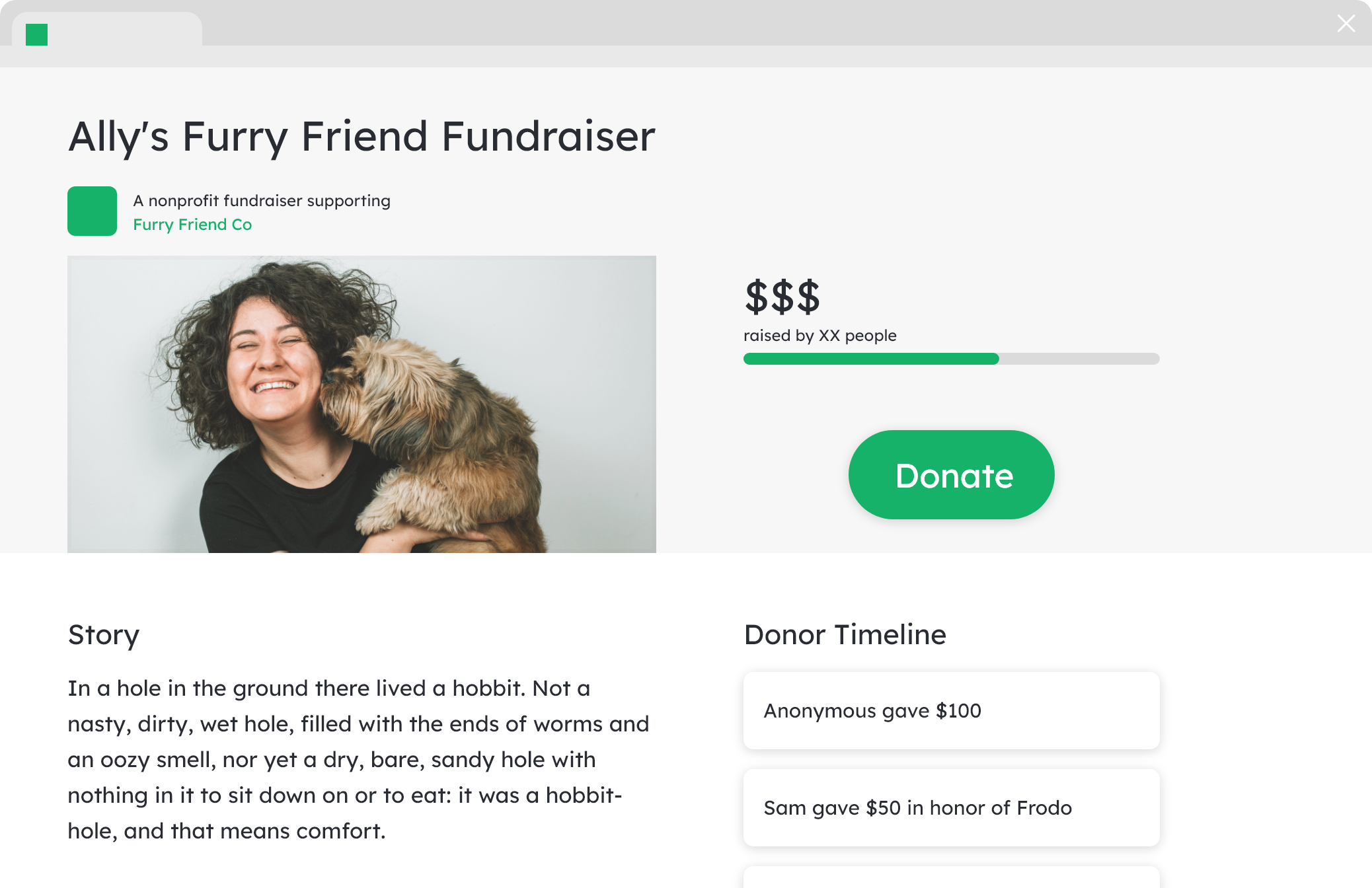Open the Furry Friend Co link
The image size is (1372, 888).
tap(192, 225)
